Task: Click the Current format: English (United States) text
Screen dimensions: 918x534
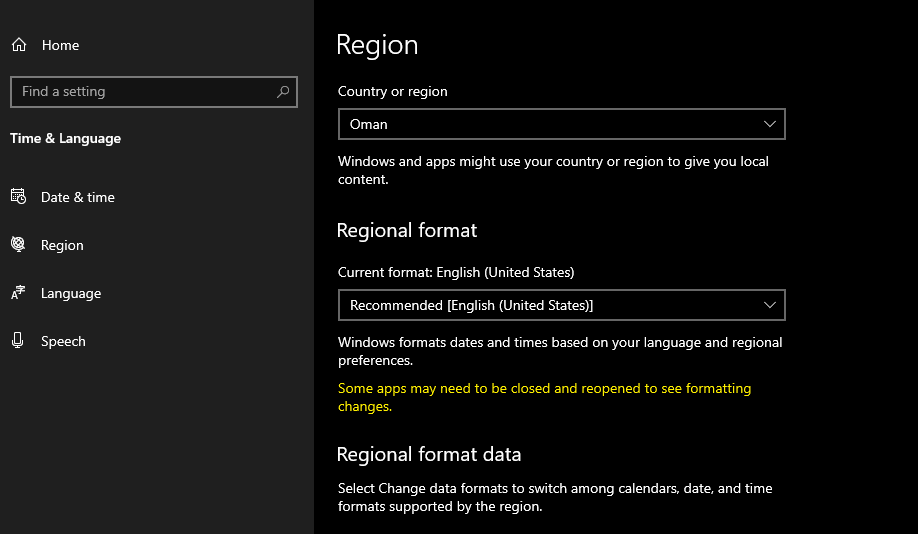Action: click(456, 272)
